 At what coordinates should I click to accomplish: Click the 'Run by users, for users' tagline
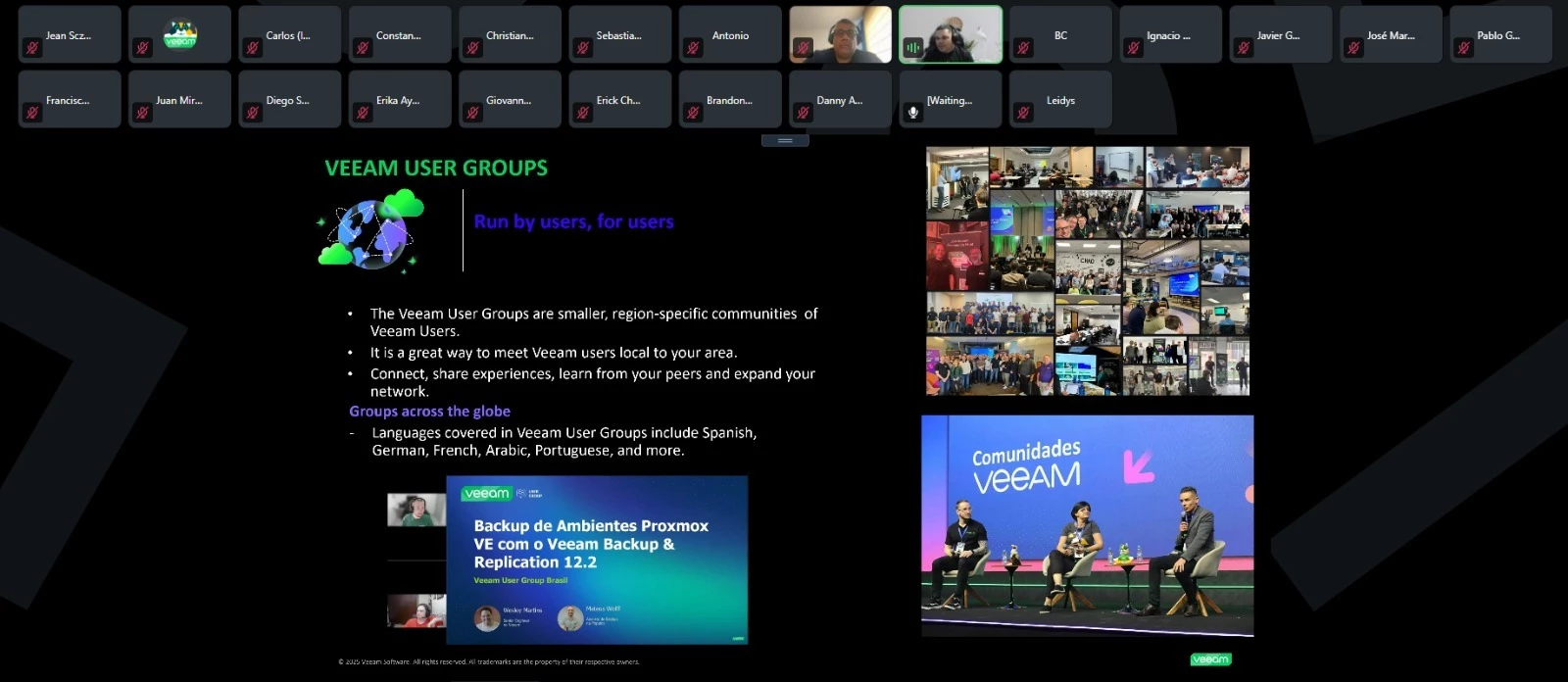(x=573, y=221)
